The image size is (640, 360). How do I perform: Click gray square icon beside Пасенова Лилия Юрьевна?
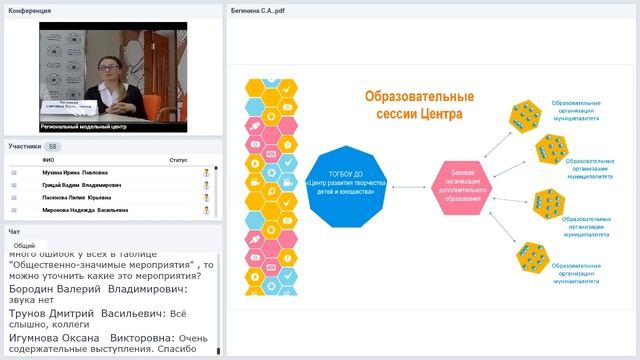pos(14,198)
